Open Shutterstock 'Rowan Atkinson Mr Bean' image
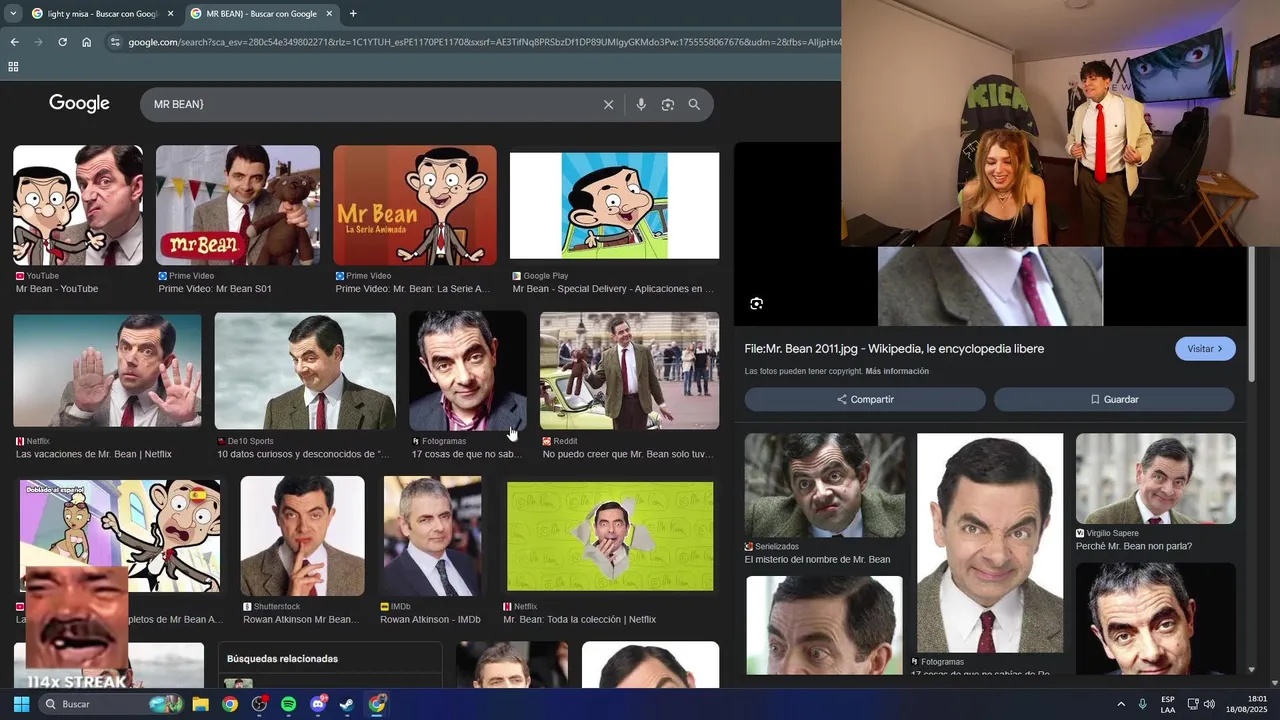 coord(302,536)
